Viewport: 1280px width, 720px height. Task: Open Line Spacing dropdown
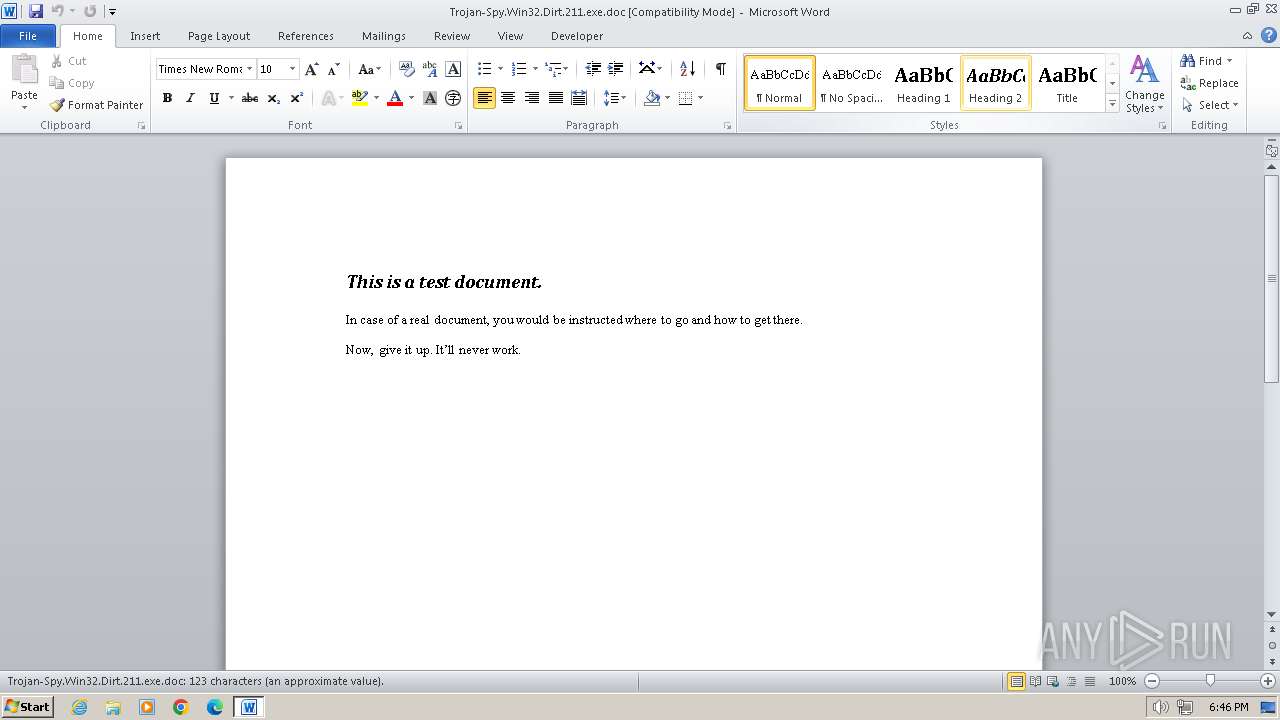pyautogui.click(x=614, y=98)
